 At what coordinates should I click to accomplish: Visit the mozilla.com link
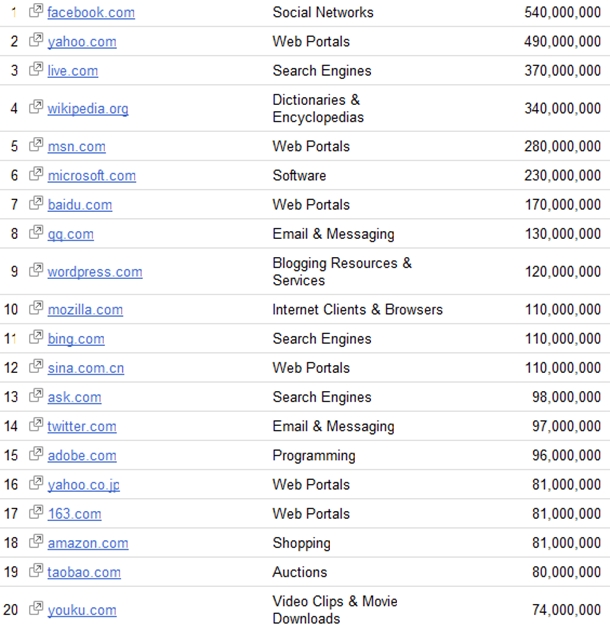(x=85, y=310)
